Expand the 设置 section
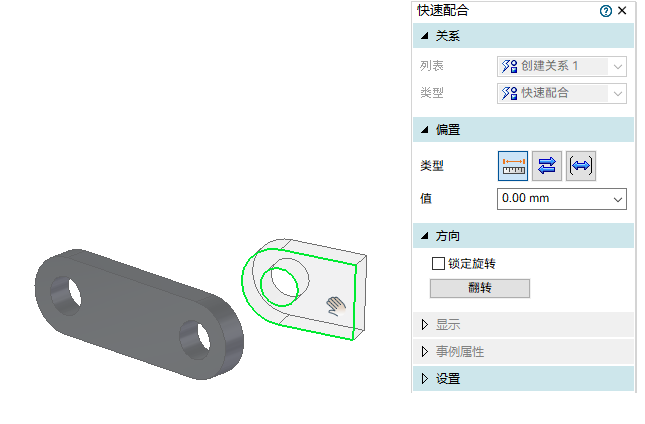 tap(425, 378)
